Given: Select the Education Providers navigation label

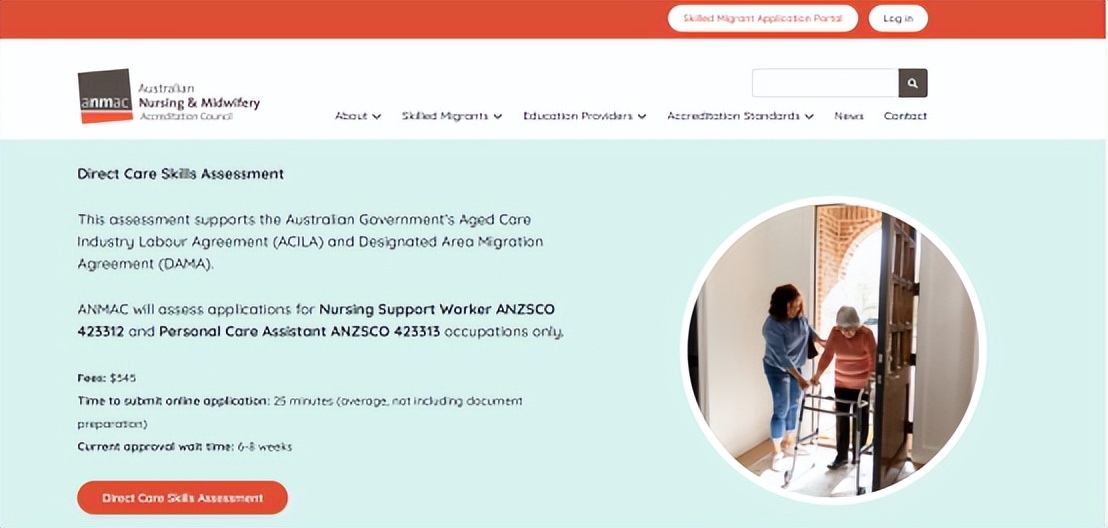Looking at the screenshot, I should pyautogui.click(x=578, y=116).
